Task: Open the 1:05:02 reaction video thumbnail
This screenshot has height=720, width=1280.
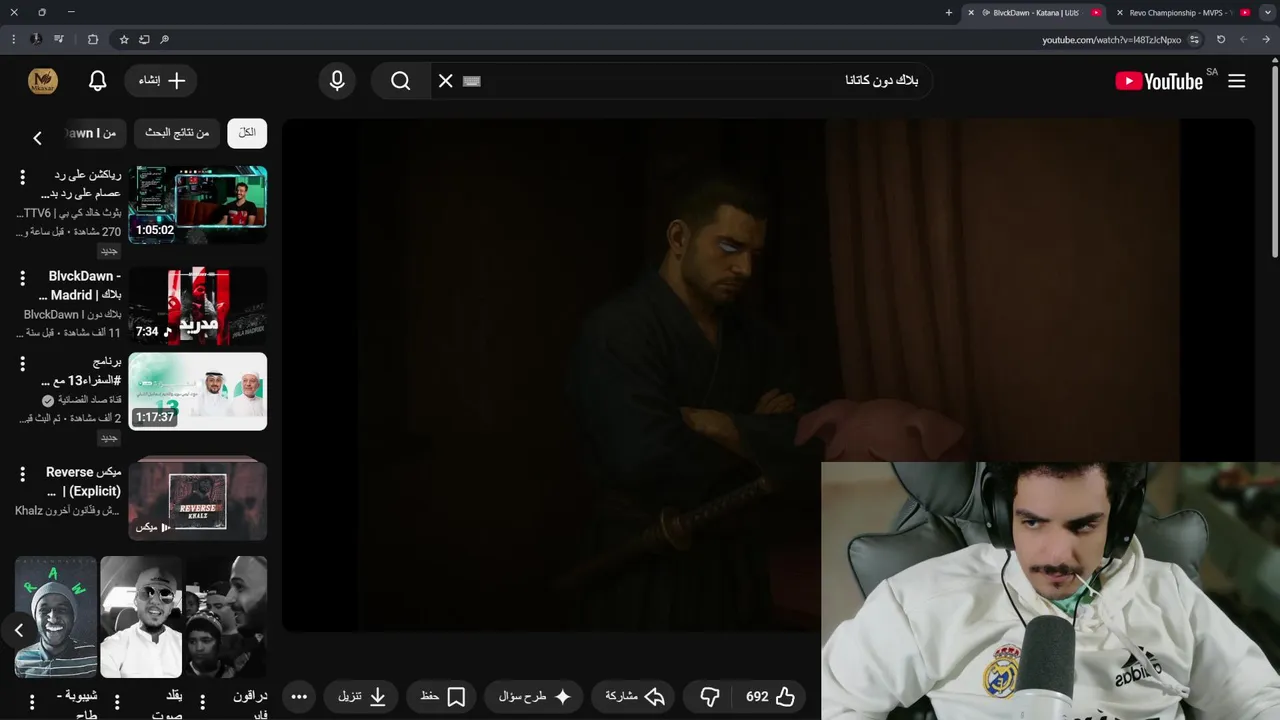Action: [198, 205]
